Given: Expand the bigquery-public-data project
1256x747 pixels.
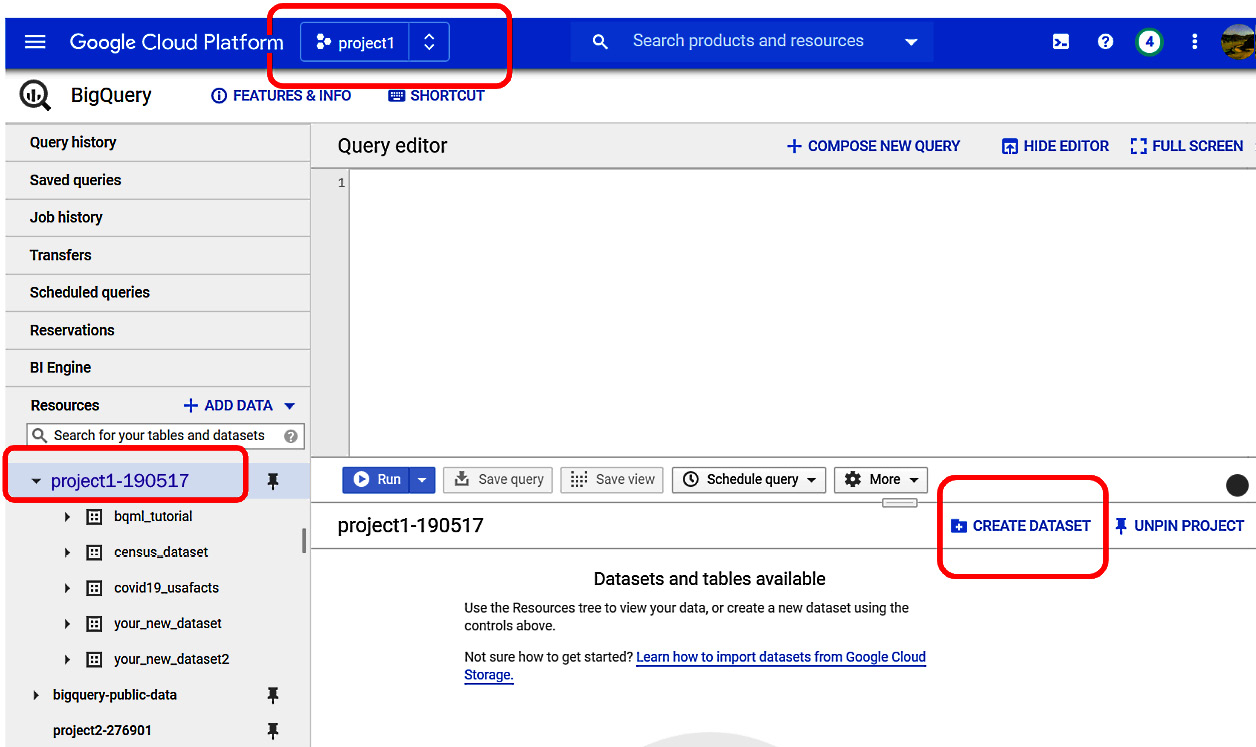Looking at the screenshot, I should point(37,695).
